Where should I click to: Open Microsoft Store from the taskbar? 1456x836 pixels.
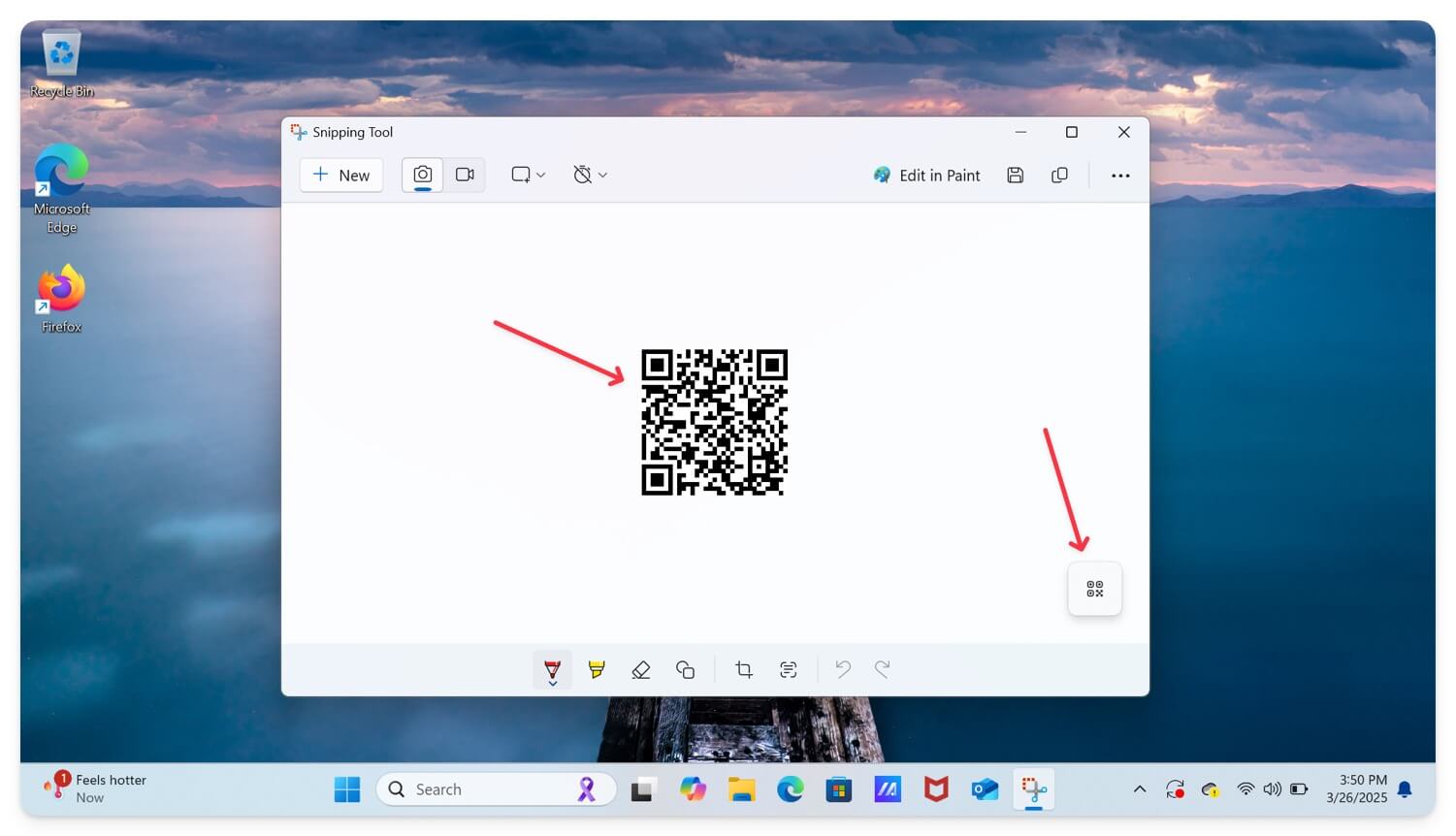tap(839, 789)
